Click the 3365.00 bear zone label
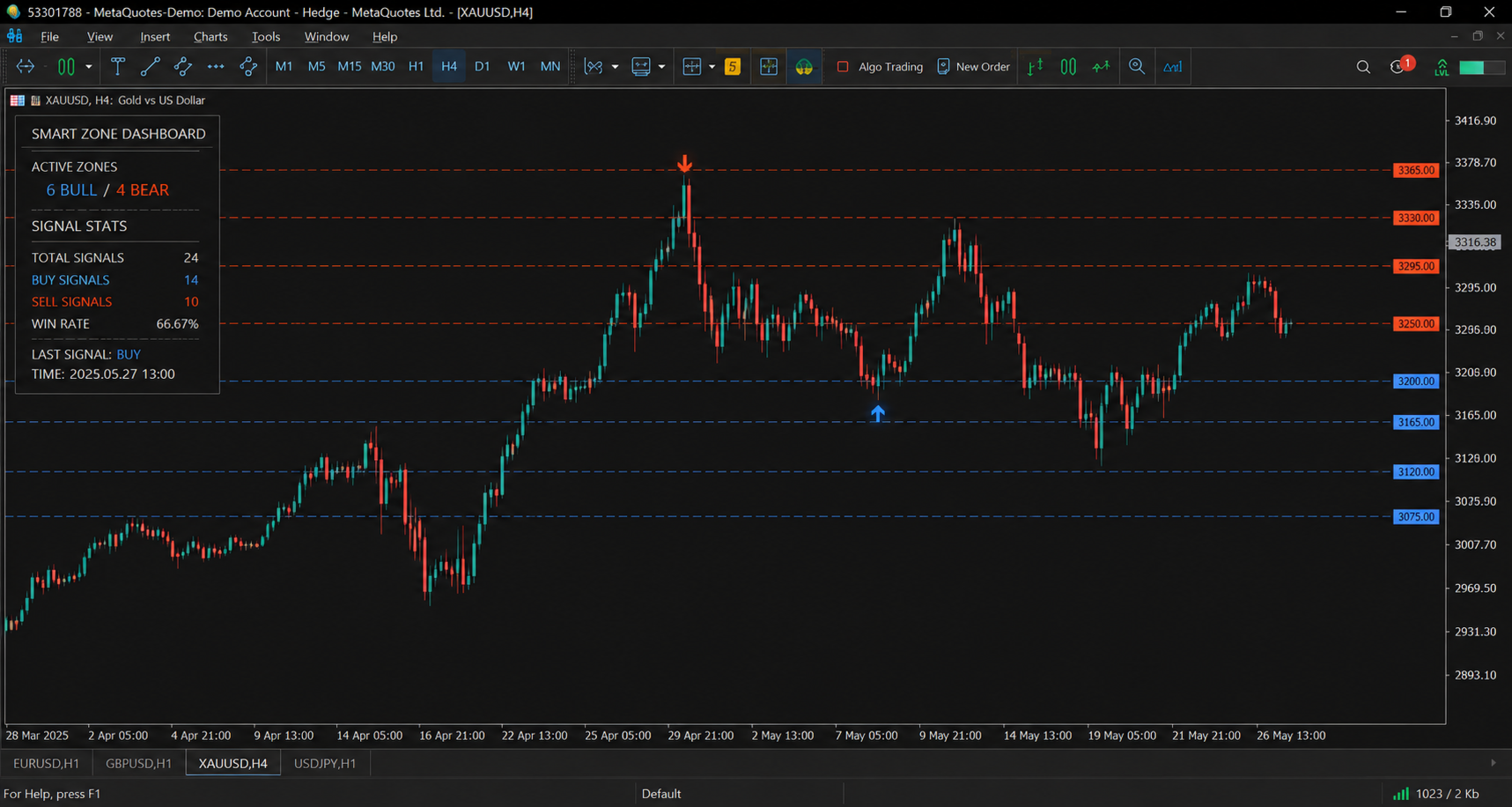 (x=1416, y=170)
